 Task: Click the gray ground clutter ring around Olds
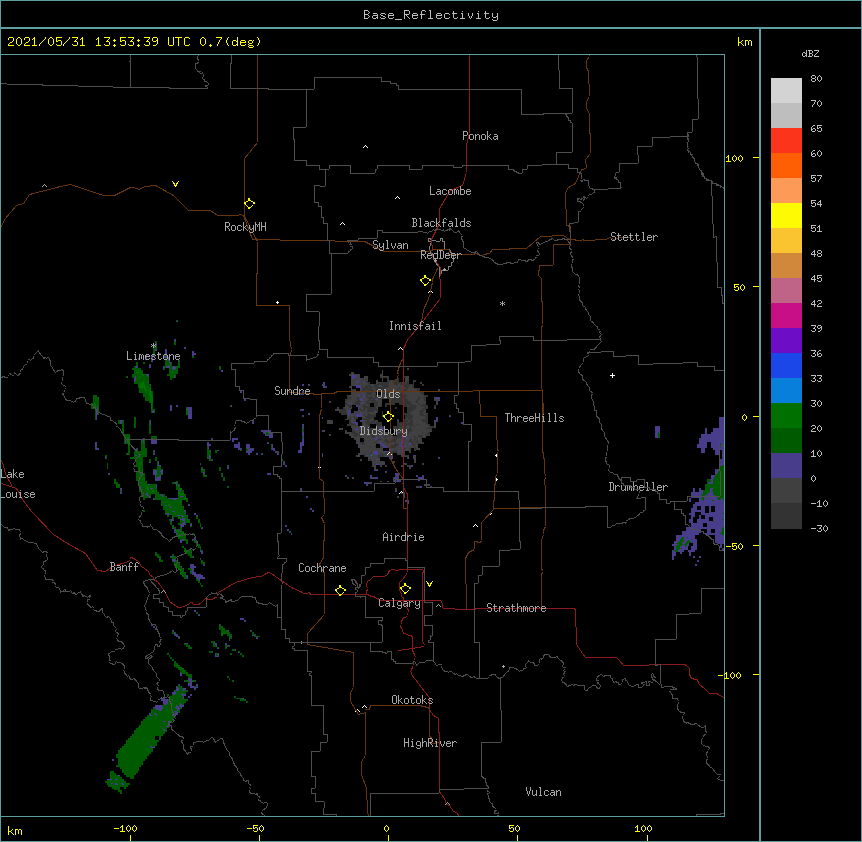coord(385,418)
